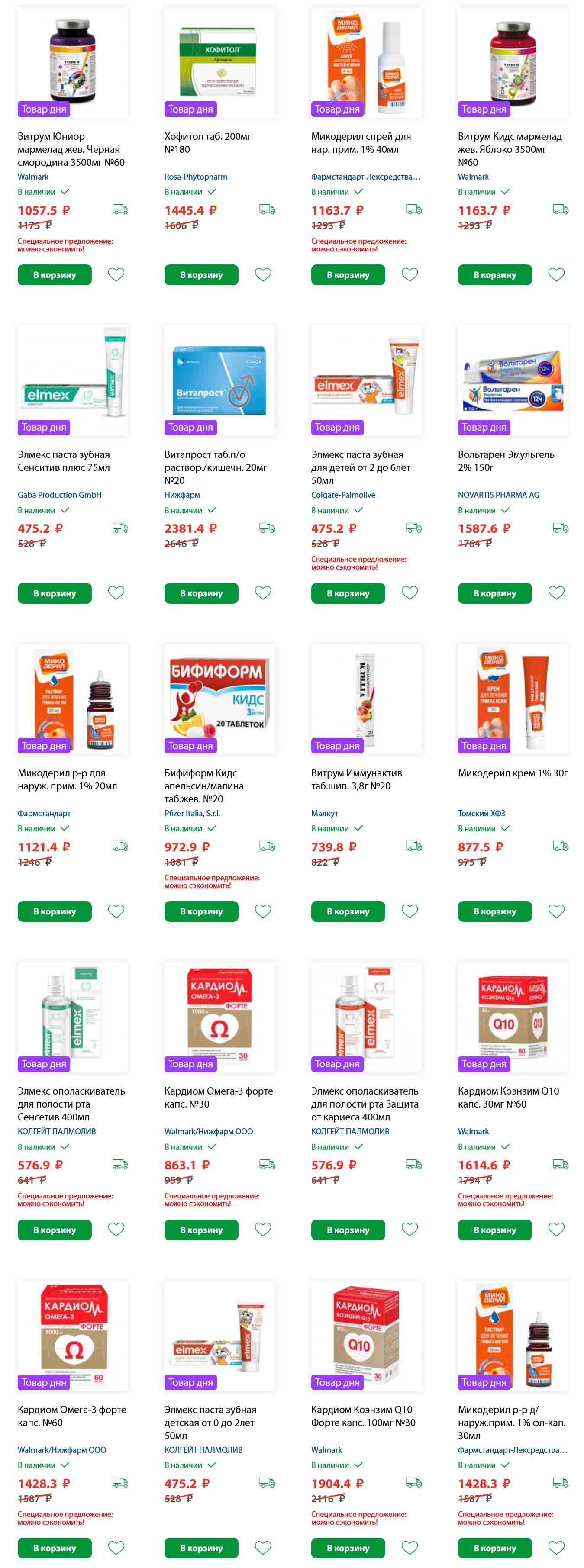Add Микодерил спрей to cart
The image size is (584, 1568).
tap(348, 274)
